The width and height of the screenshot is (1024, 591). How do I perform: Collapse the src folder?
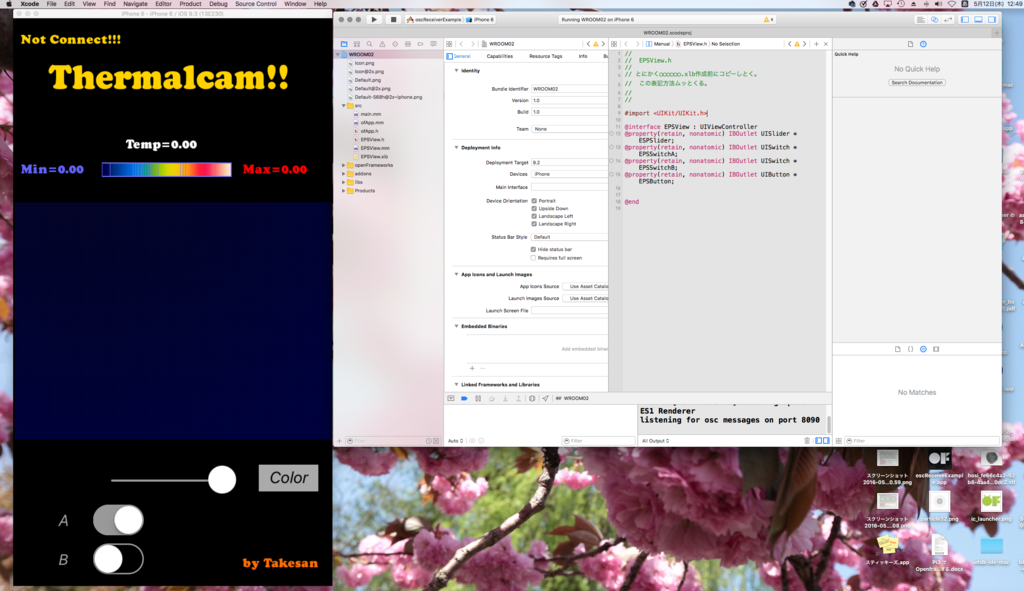[x=344, y=106]
